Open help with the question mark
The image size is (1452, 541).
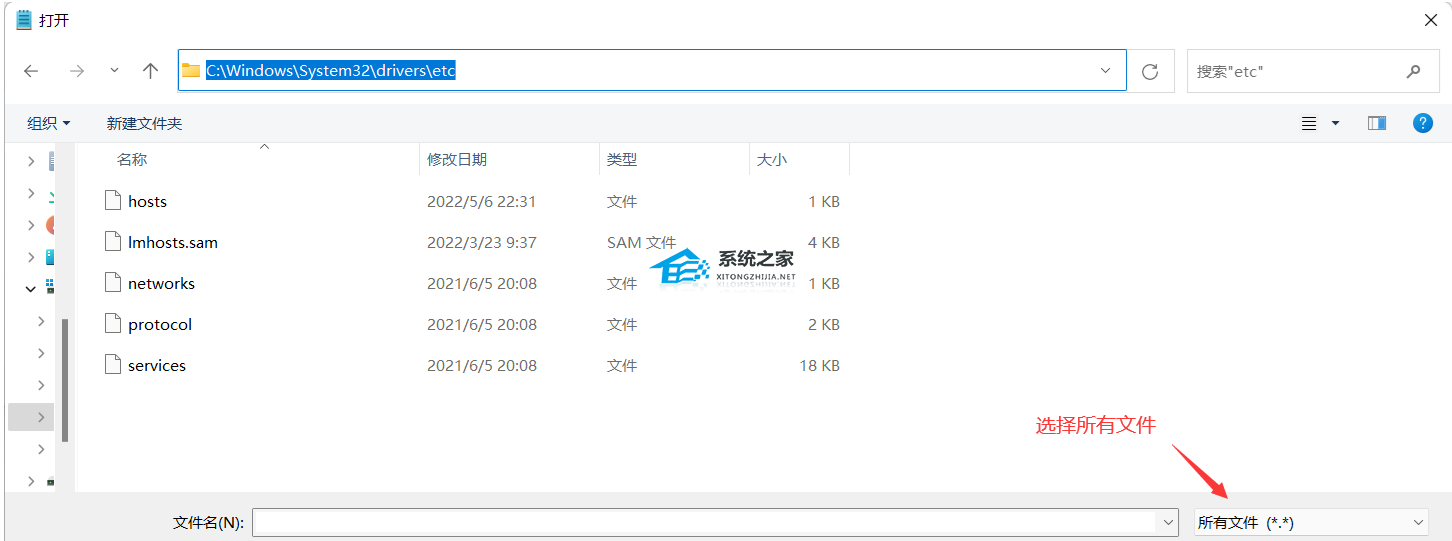click(1423, 123)
